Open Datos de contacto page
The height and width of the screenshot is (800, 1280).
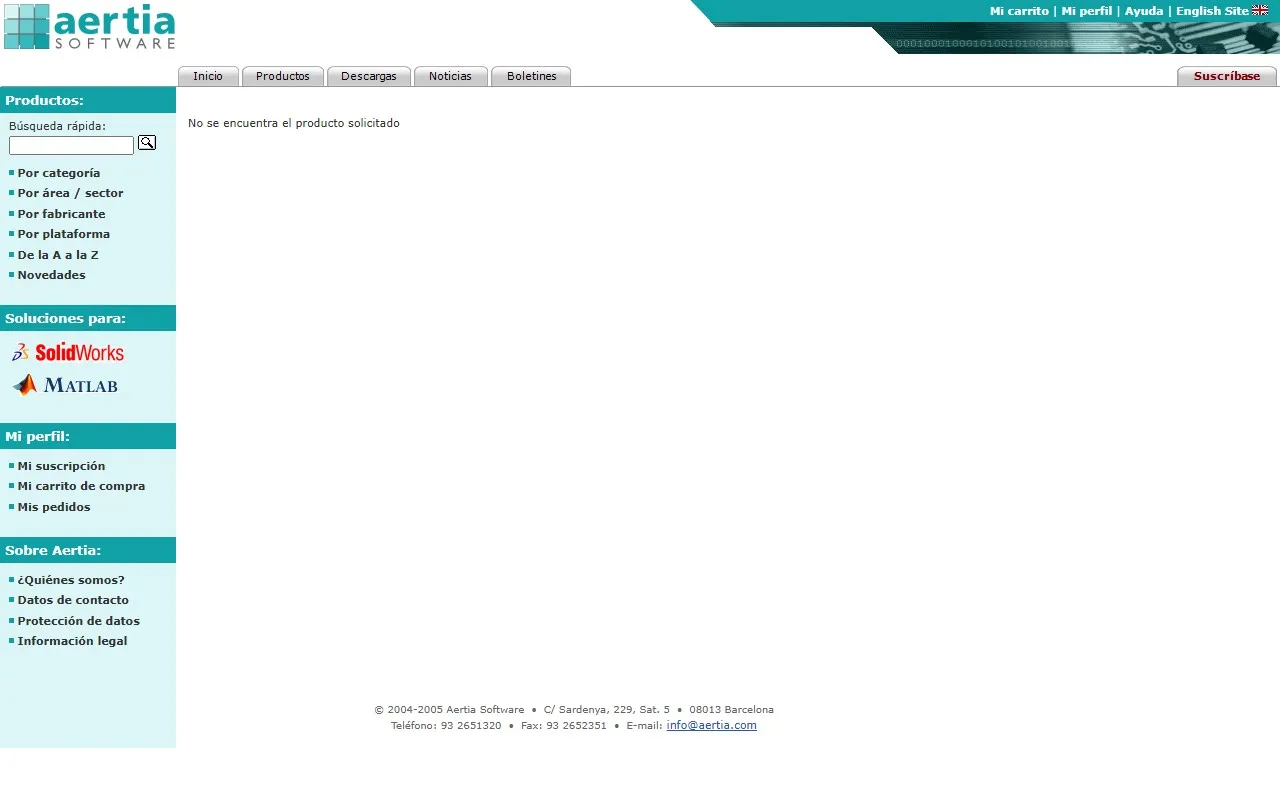point(73,600)
